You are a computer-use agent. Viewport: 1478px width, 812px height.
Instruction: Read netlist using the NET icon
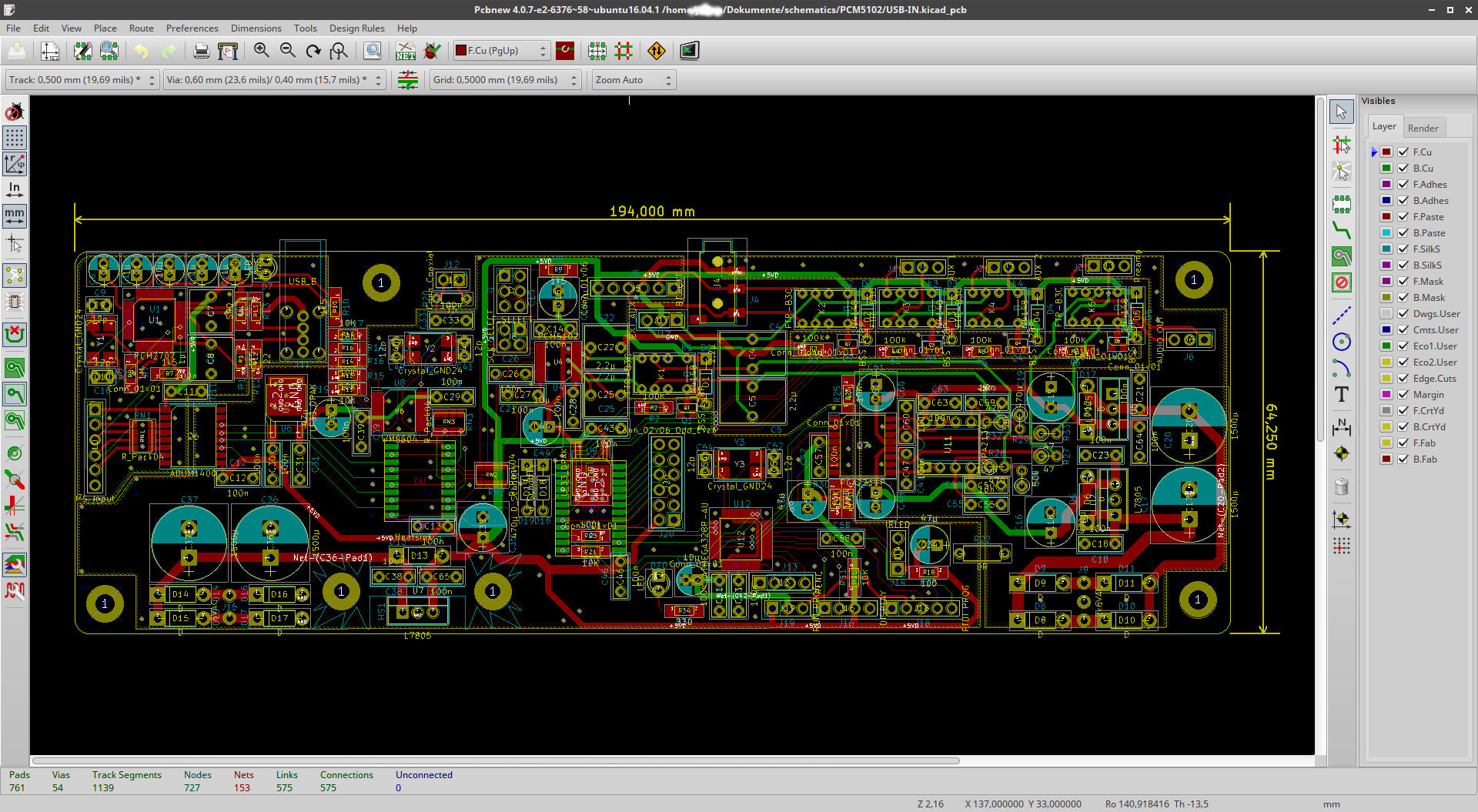406,51
